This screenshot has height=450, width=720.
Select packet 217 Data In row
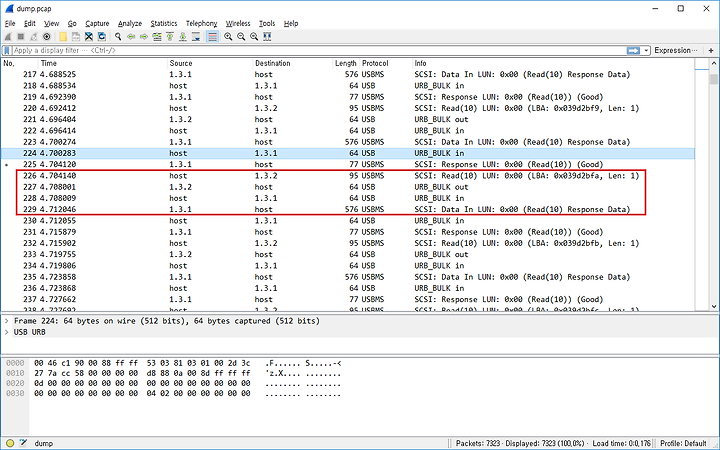click(x=348, y=74)
